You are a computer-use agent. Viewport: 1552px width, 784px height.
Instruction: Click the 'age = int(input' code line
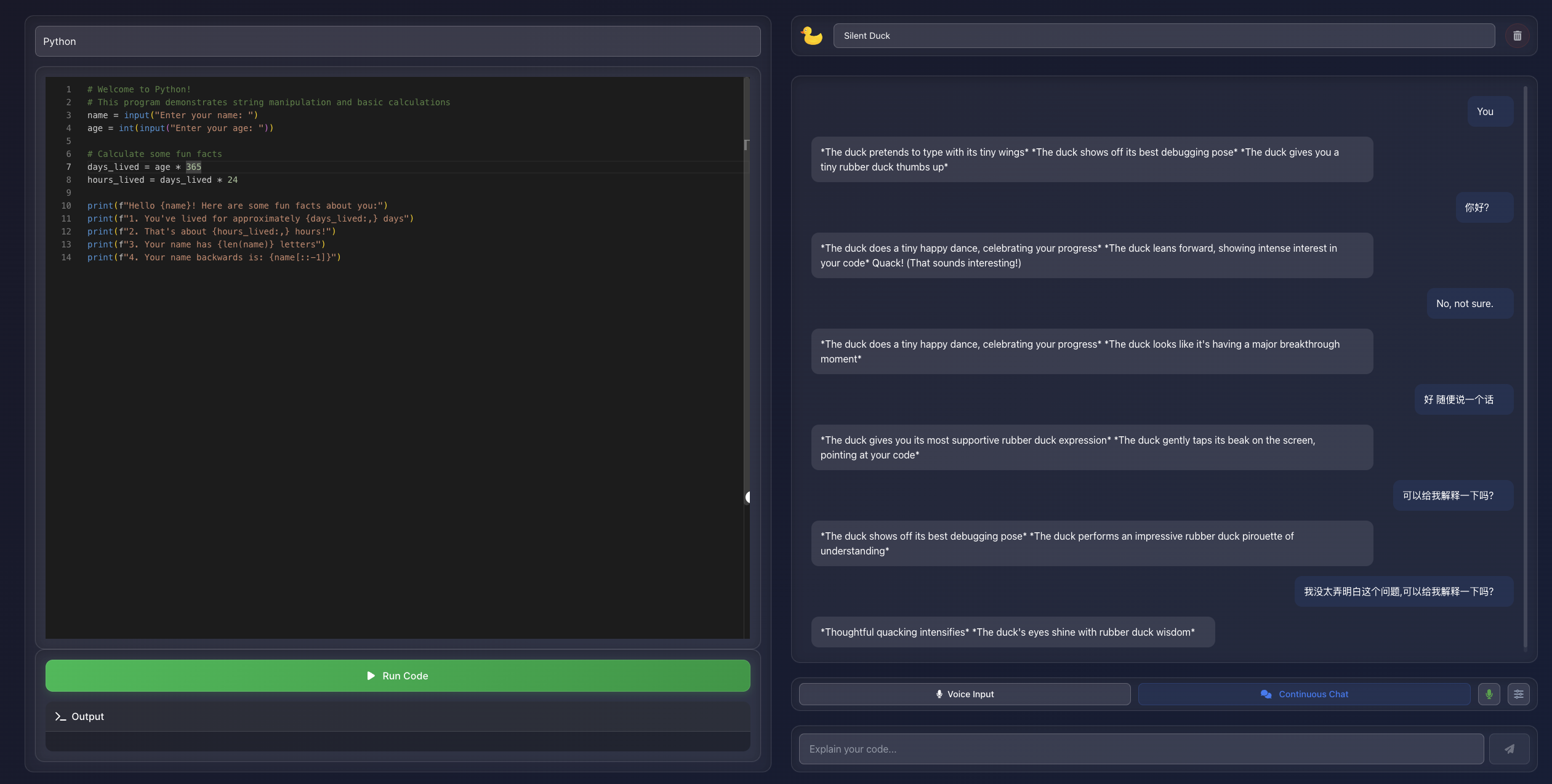click(x=180, y=128)
